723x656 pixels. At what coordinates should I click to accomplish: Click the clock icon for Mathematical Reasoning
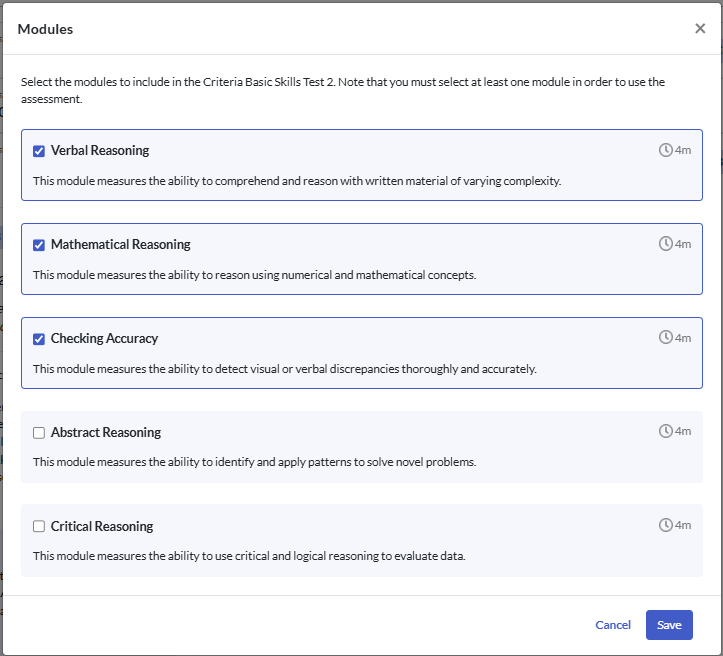(x=666, y=244)
